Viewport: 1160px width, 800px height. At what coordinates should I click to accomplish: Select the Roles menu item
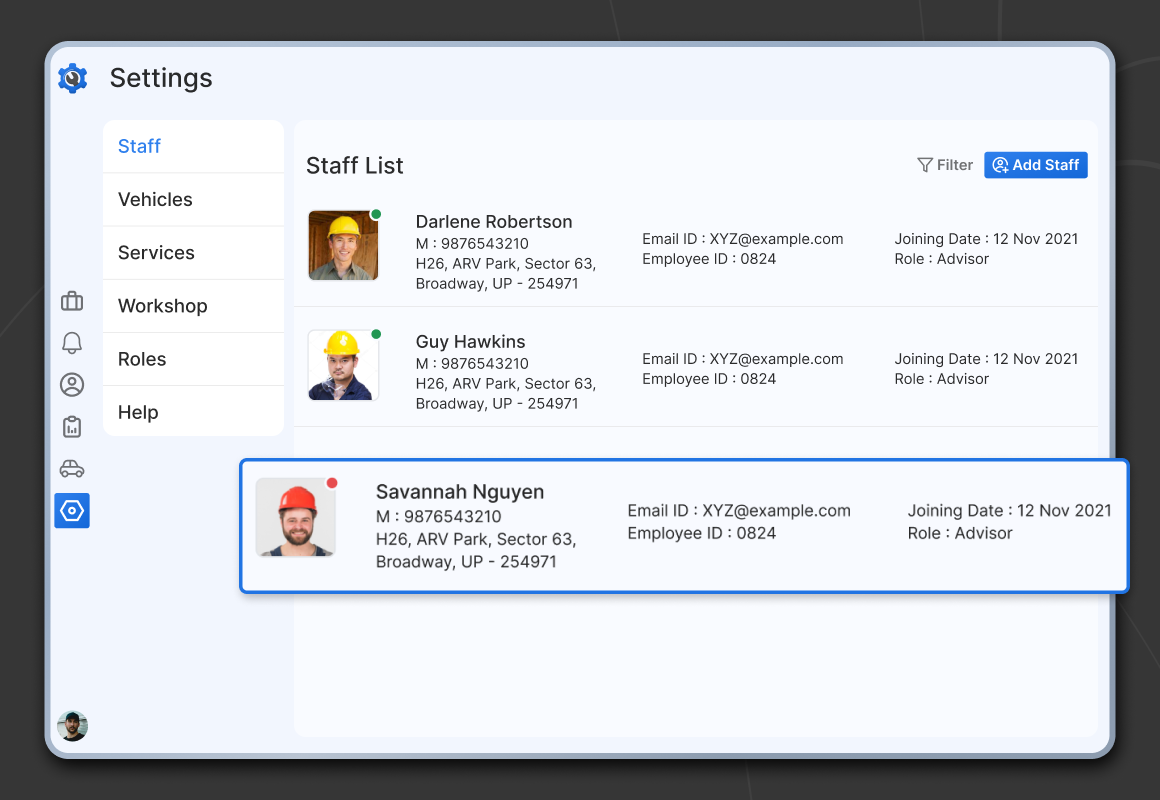194,360
